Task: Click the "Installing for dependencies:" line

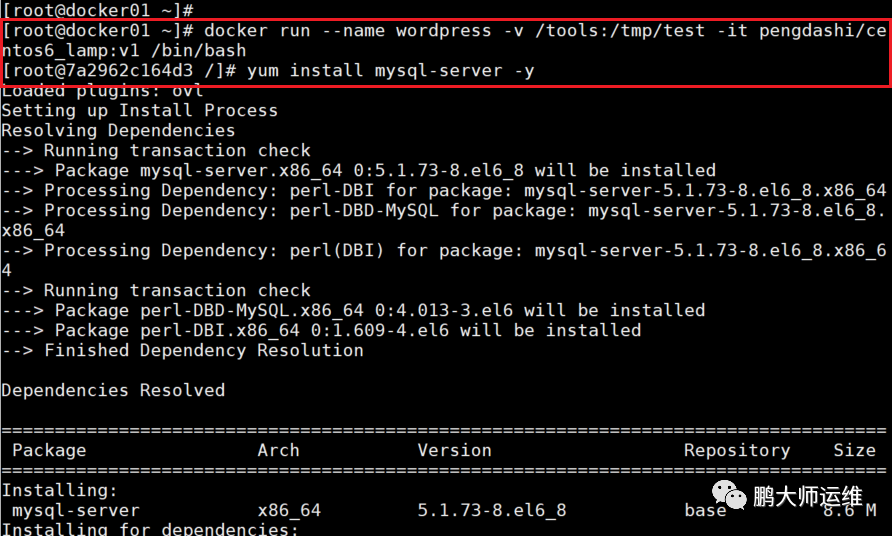Action: click(150, 529)
